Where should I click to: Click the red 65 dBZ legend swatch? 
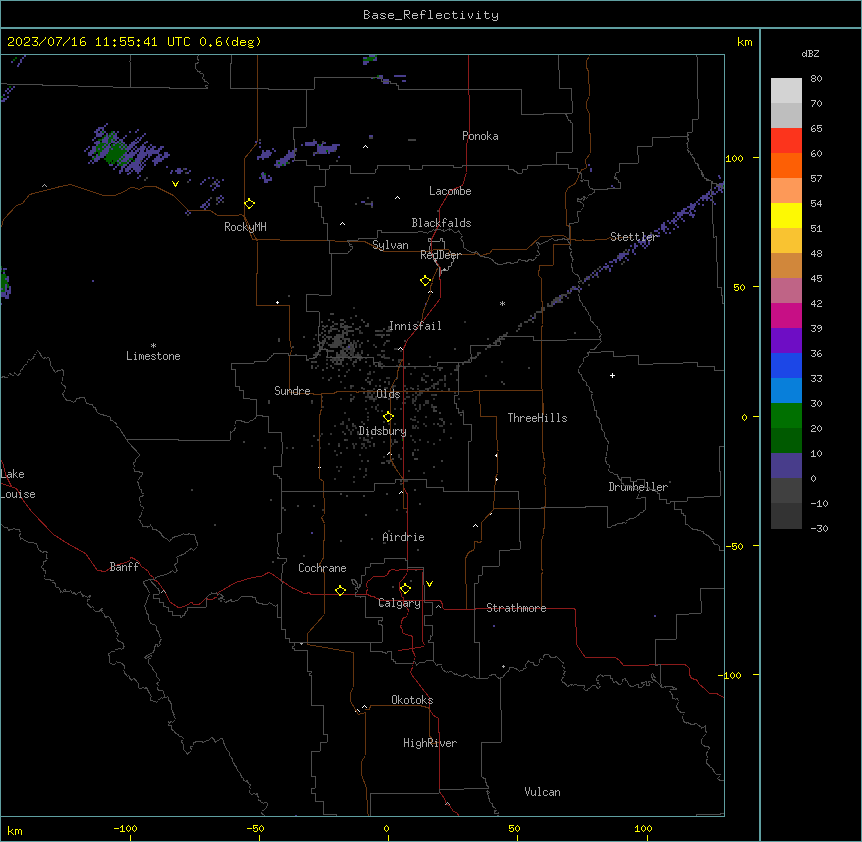[786, 141]
